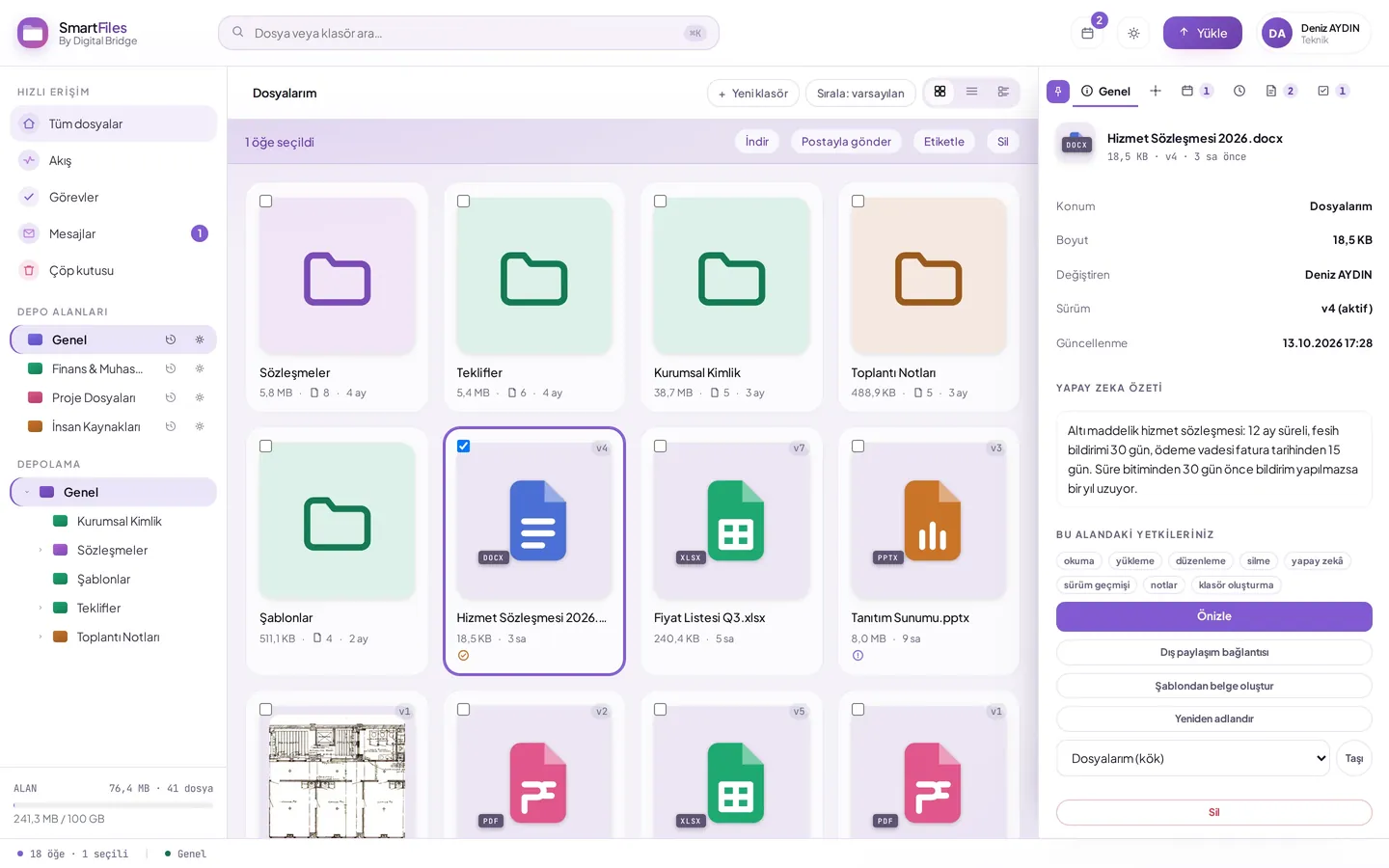This screenshot has width=1389, height=868.
Task: Collapse the Genel storage tree node
Action: pyautogui.click(x=27, y=492)
